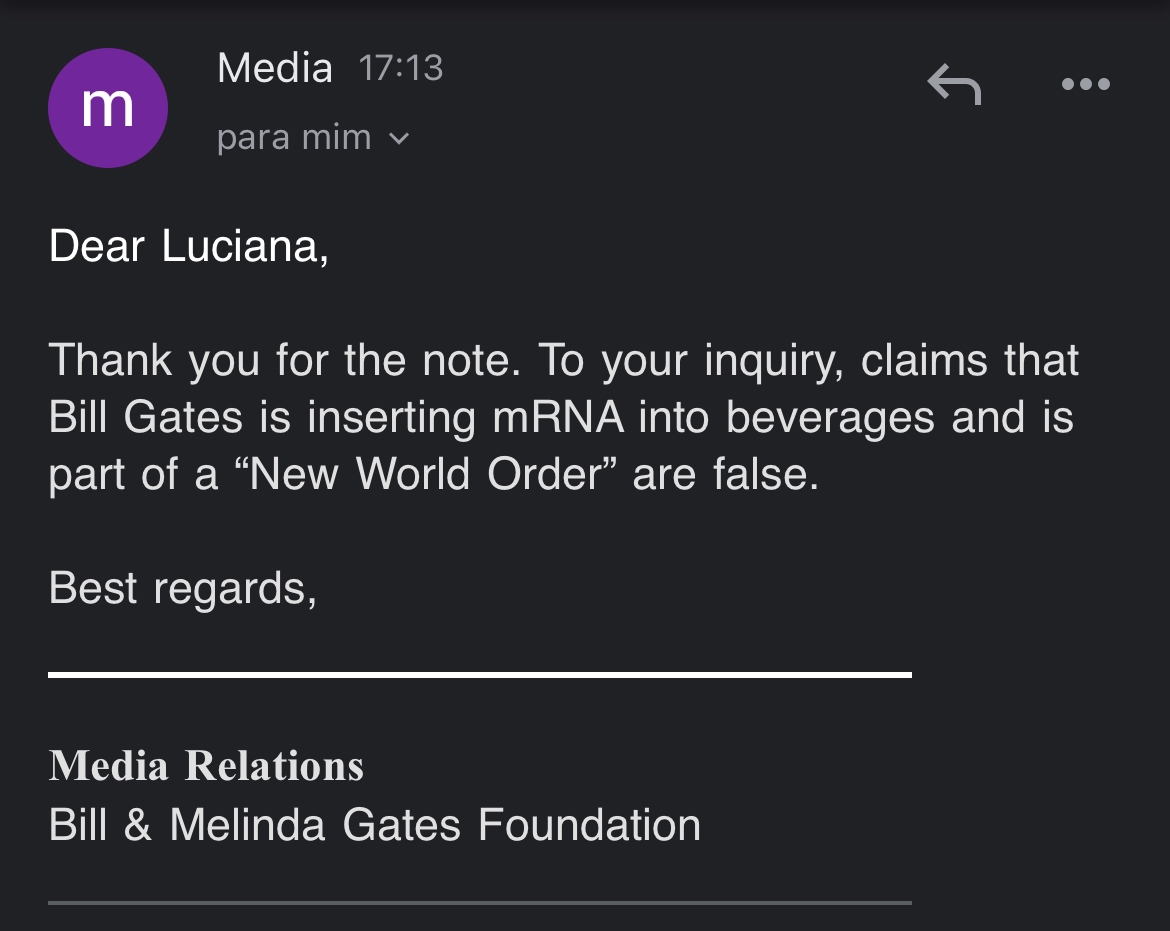Click the bold 'Media Relations' signature title
1170x931 pixels.
pyautogui.click(x=206, y=766)
